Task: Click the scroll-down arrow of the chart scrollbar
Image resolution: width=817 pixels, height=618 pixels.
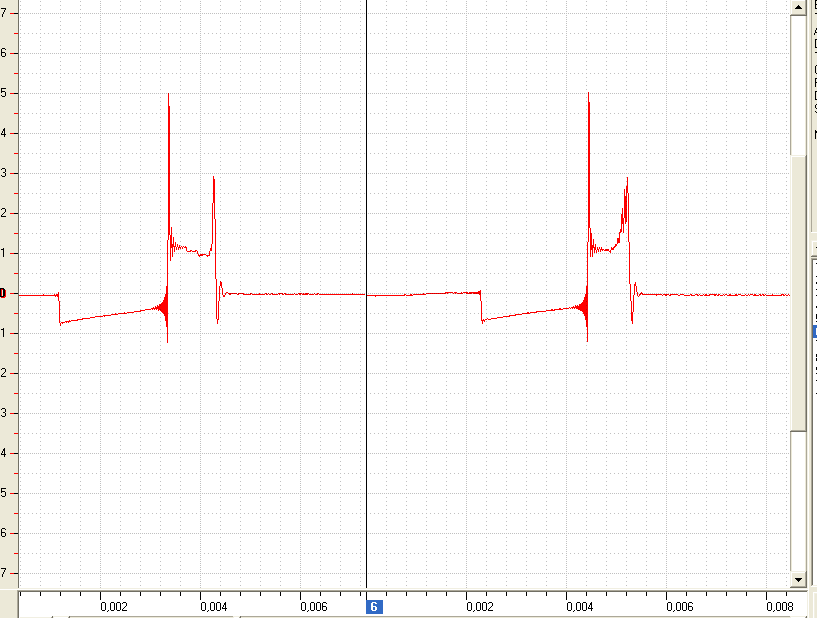Action: coord(798,579)
